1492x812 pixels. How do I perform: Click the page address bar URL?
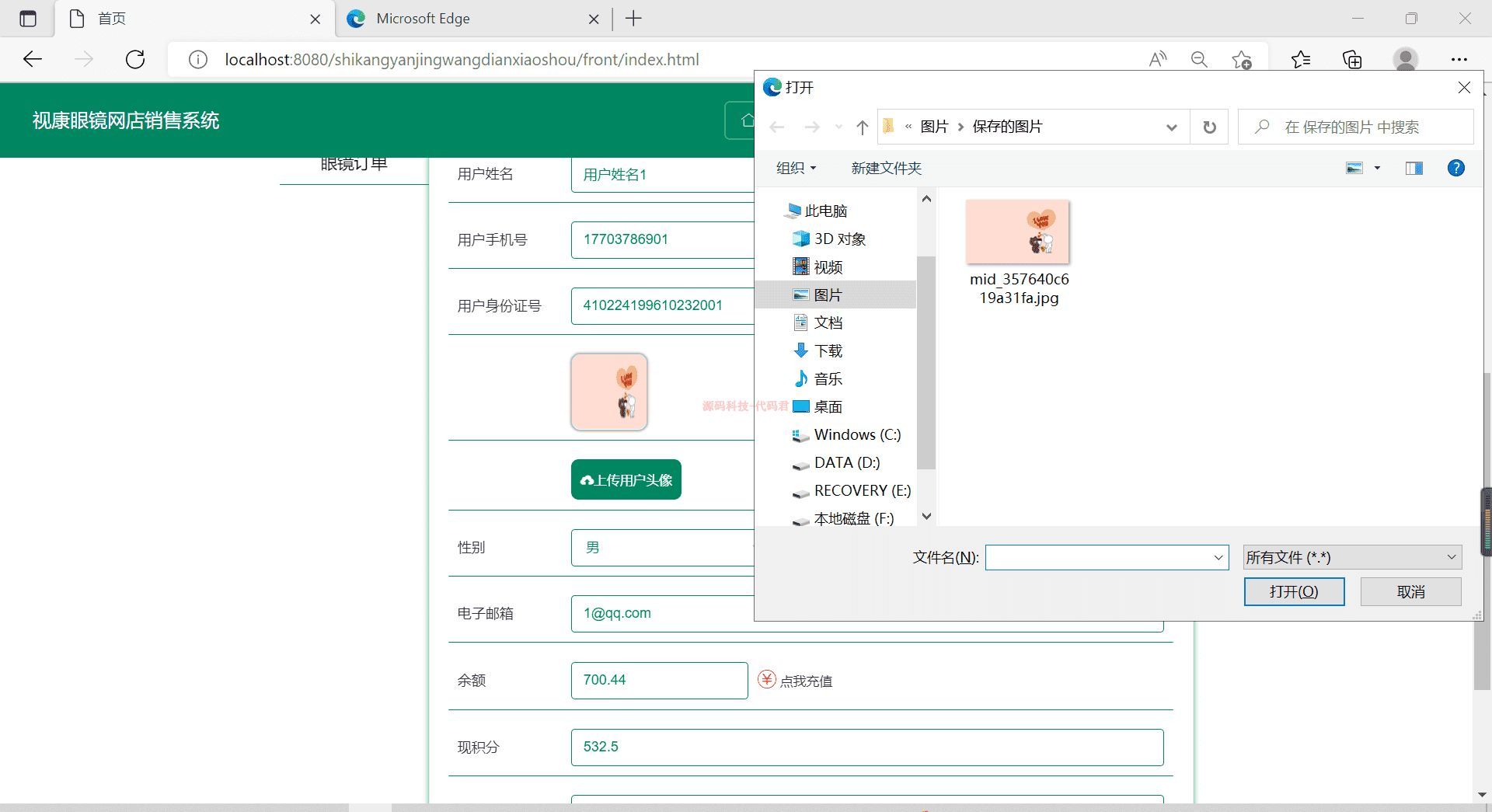point(462,60)
